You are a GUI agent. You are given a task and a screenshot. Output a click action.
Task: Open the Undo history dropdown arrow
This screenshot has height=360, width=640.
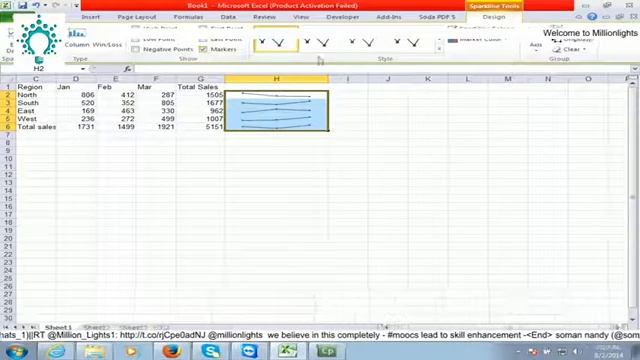[x=45, y=5]
